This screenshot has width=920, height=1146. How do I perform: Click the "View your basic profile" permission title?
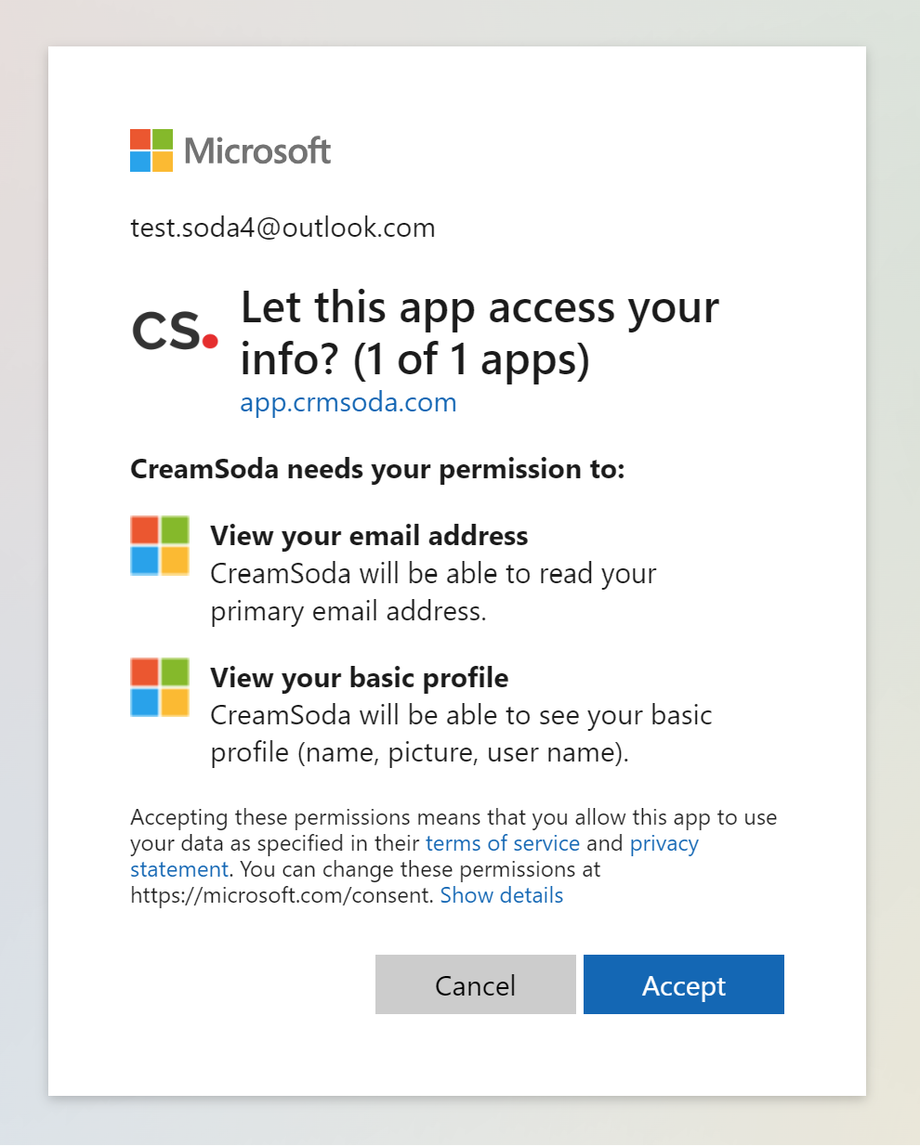tap(359, 678)
